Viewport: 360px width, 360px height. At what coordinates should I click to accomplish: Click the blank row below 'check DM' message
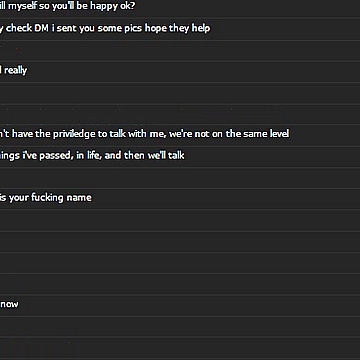pyautogui.click(x=180, y=51)
